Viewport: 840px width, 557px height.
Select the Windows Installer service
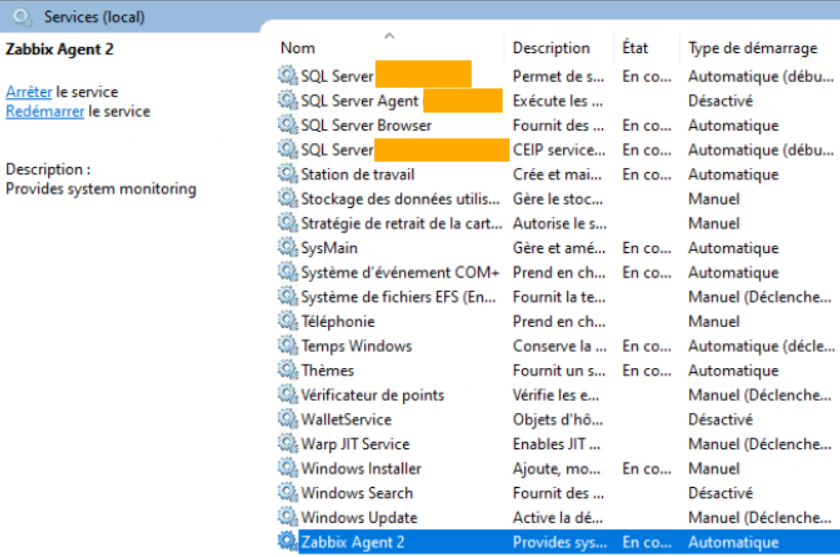pos(362,468)
